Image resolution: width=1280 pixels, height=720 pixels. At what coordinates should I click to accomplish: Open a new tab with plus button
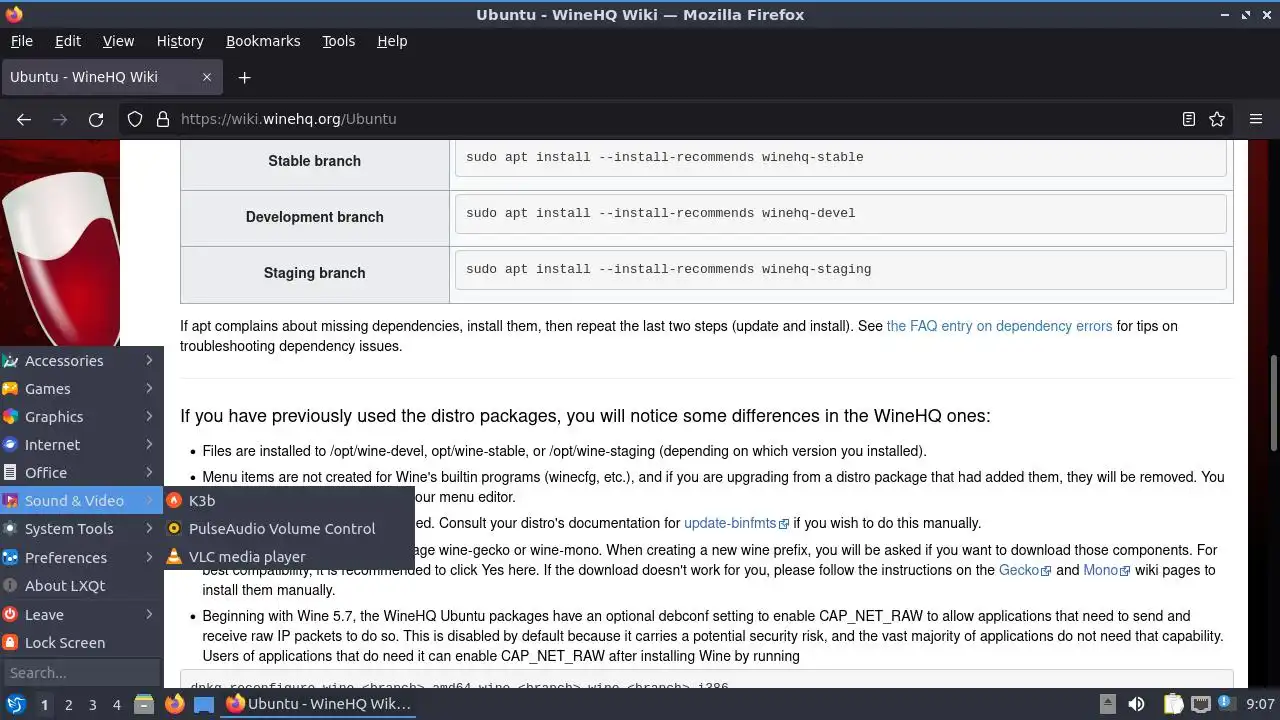tap(244, 77)
